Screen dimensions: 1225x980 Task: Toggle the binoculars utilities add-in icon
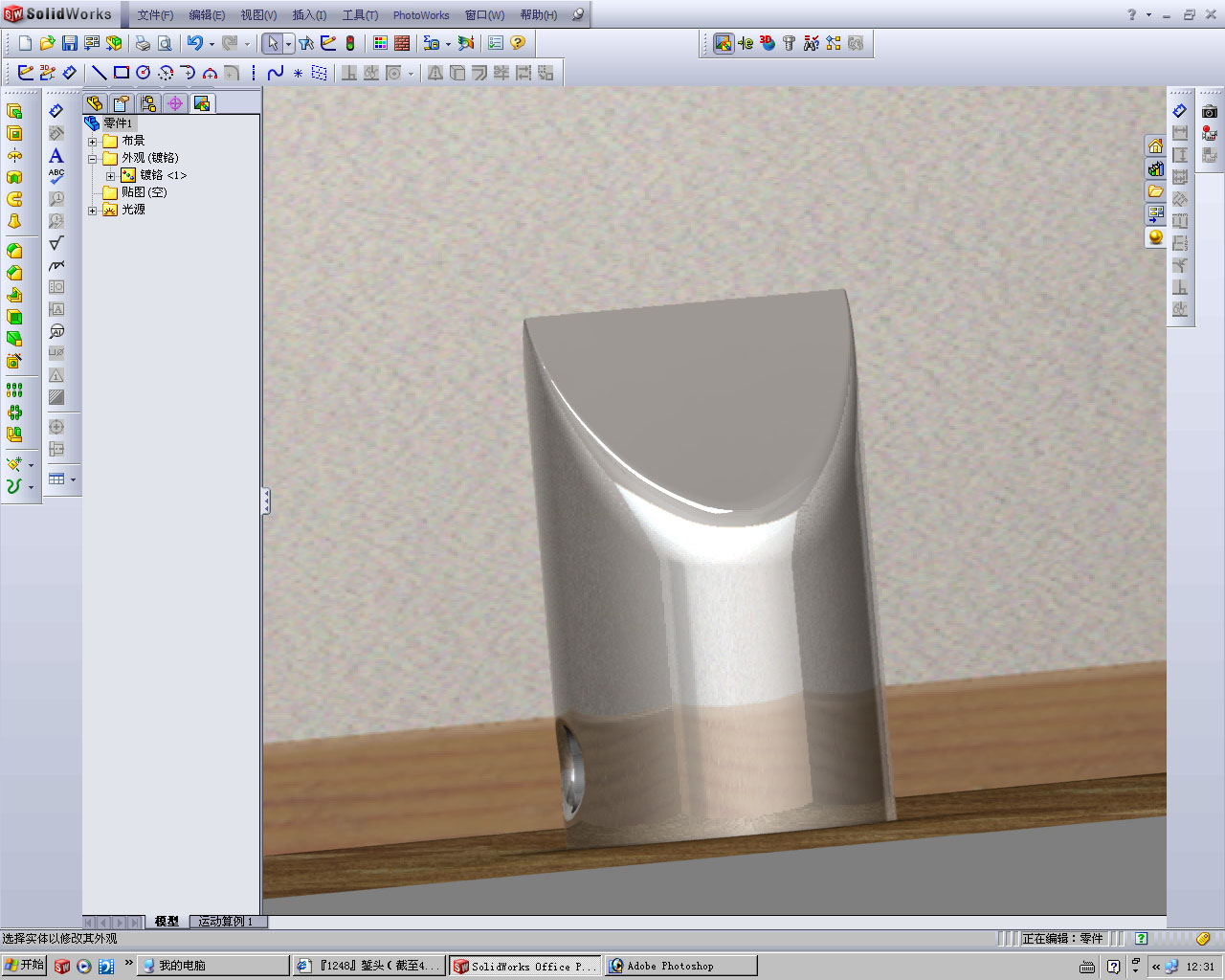[x=812, y=43]
